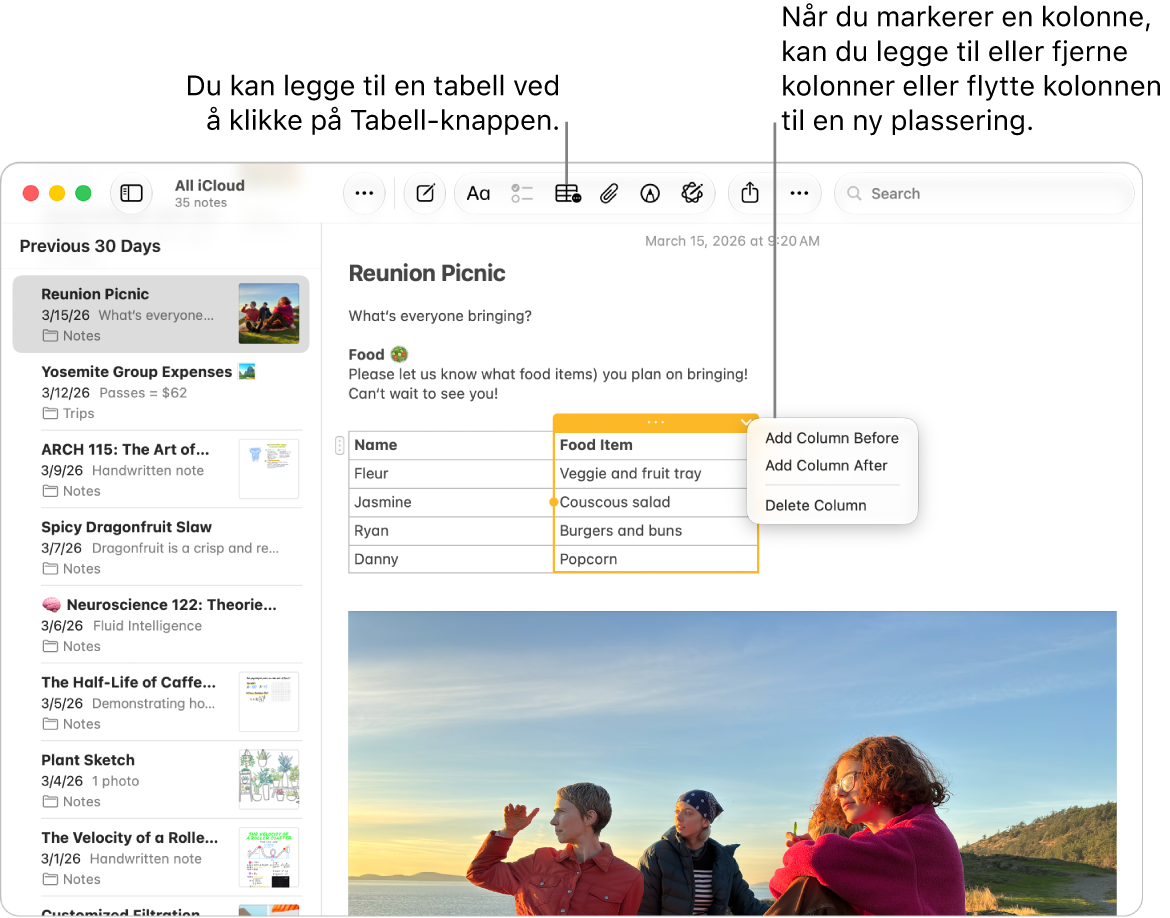This screenshot has width=1170, height=918.
Task: Click the Danny table cell
Action: coord(451,559)
